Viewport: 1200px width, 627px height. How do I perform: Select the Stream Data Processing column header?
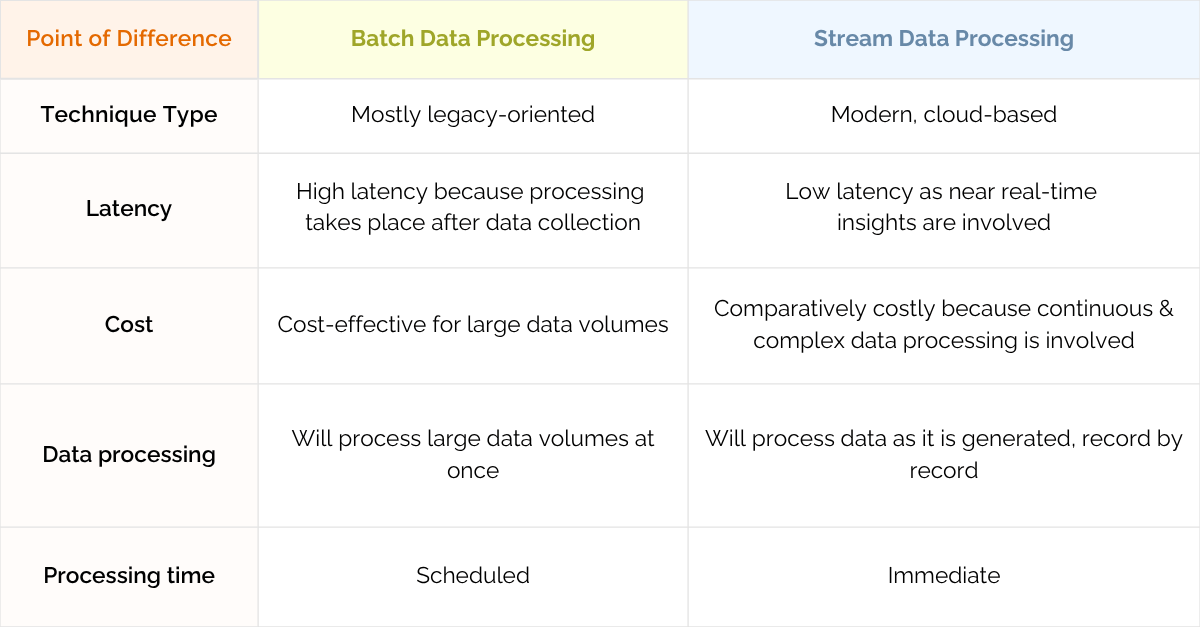944,39
